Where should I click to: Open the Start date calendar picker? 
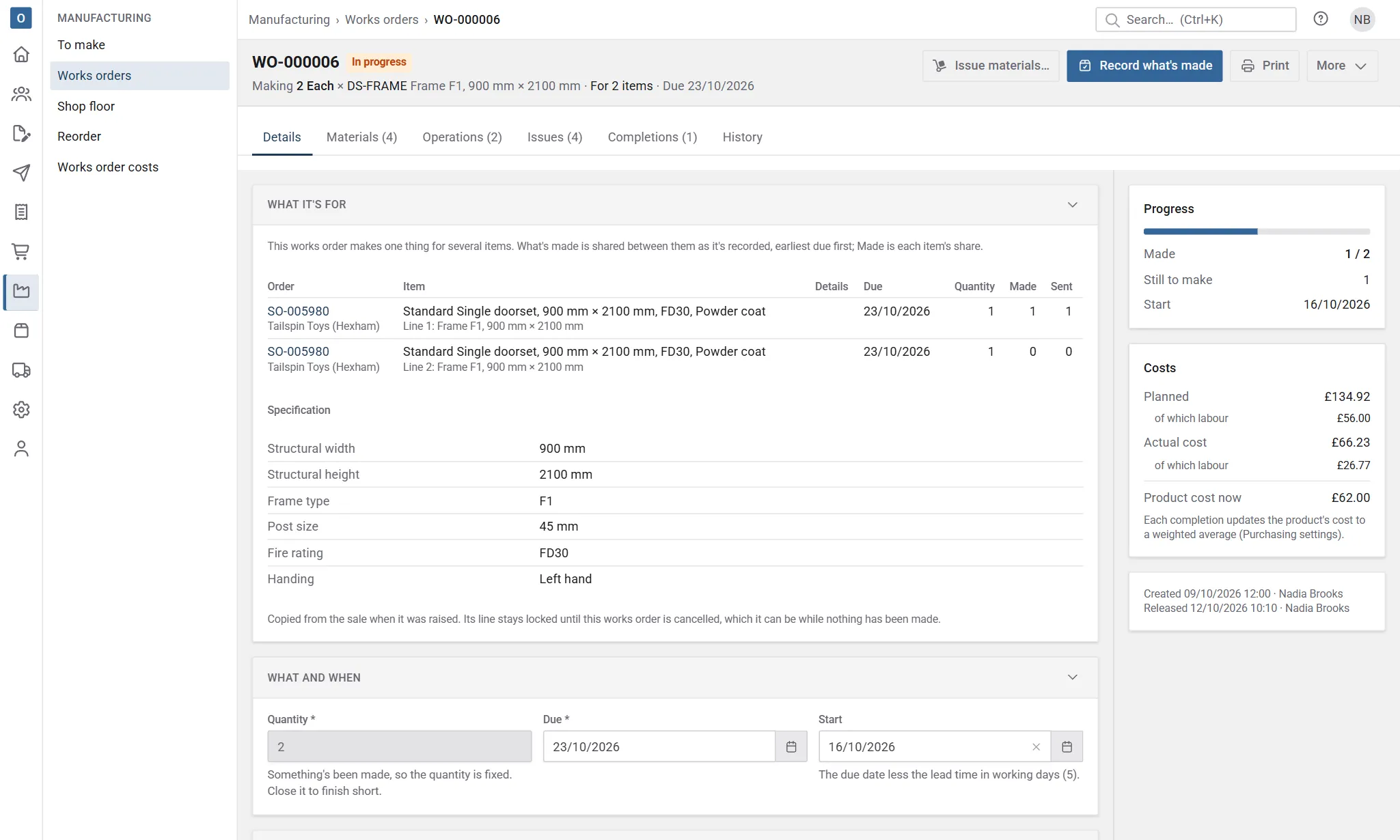tap(1067, 746)
